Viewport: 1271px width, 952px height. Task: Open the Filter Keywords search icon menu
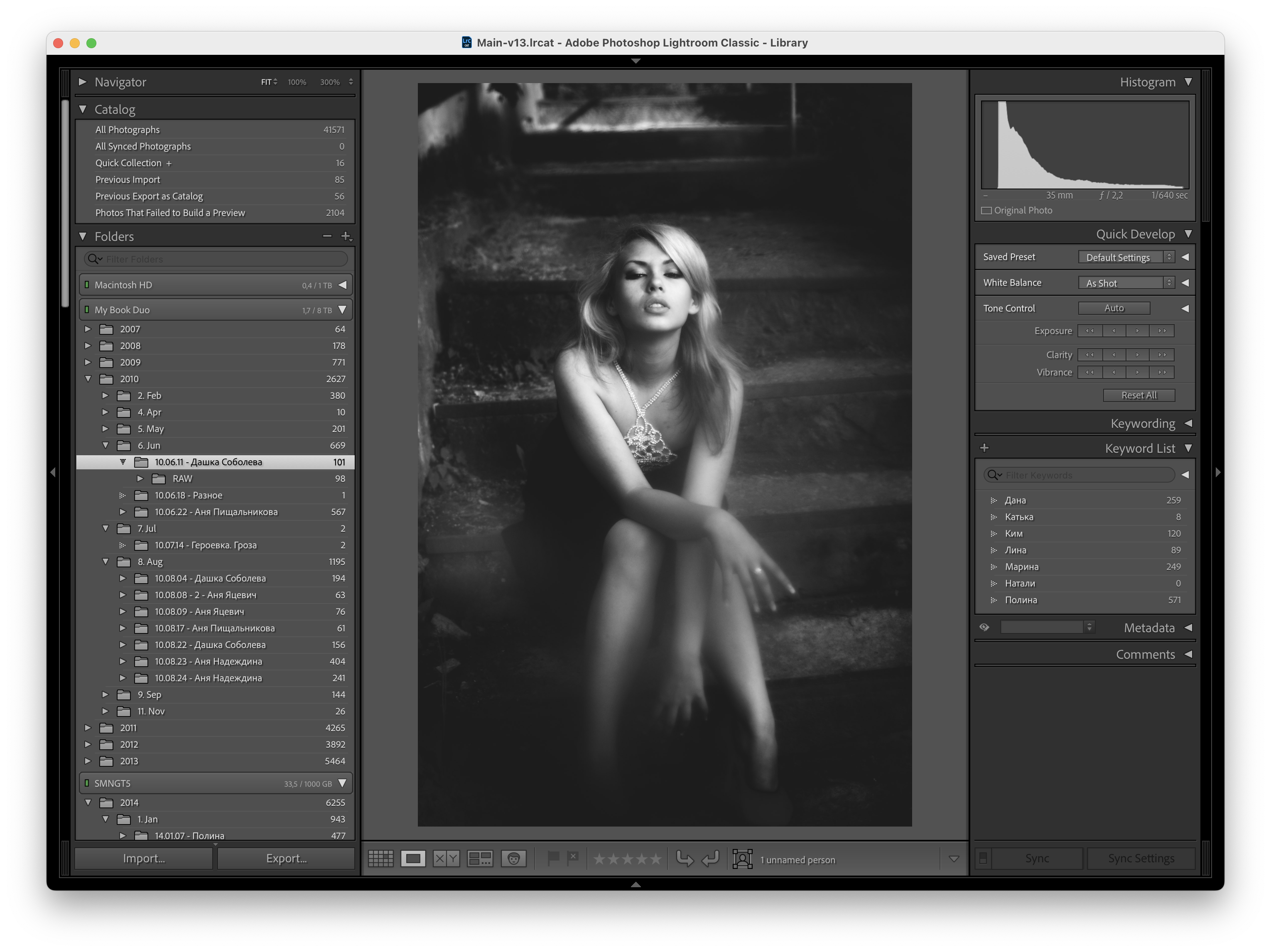coord(995,475)
